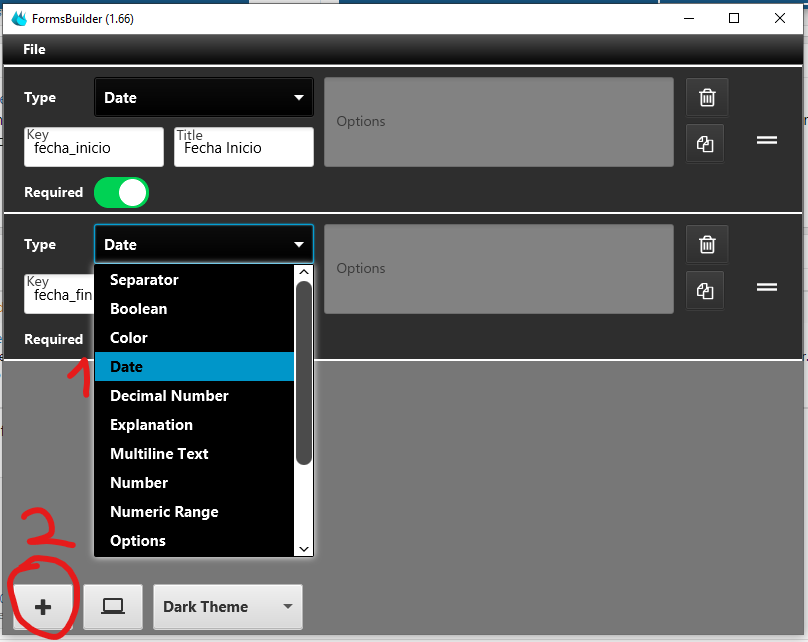Viewport: 808px width, 642px height.
Task: Click the Options box of the fecha_fin field
Action: tap(499, 269)
